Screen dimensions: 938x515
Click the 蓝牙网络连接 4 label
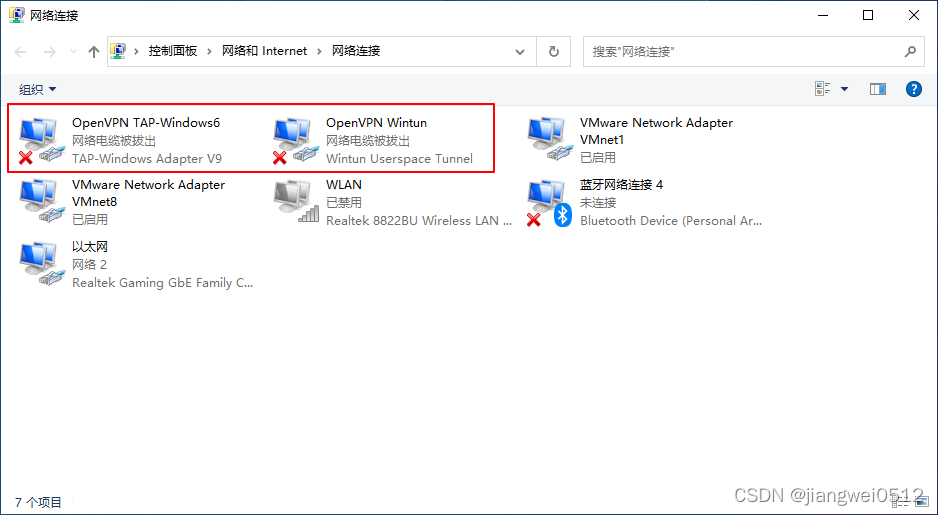click(x=621, y=185)
